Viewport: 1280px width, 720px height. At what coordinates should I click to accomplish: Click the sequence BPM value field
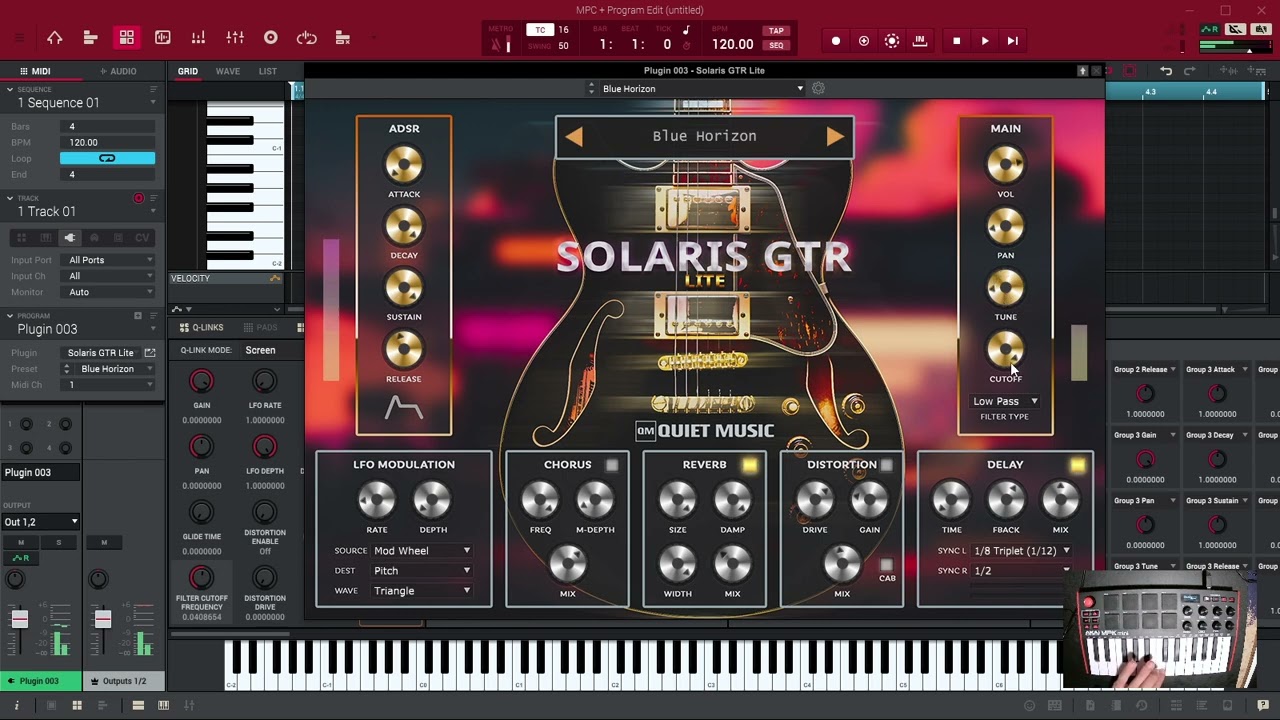pos(107,142)
